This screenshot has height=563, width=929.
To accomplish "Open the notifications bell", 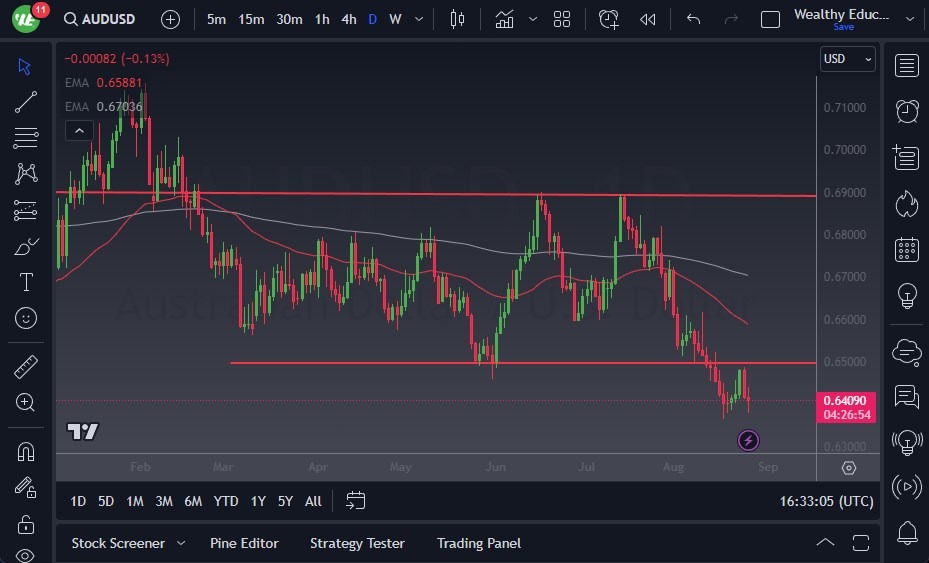I will [906, 533].
